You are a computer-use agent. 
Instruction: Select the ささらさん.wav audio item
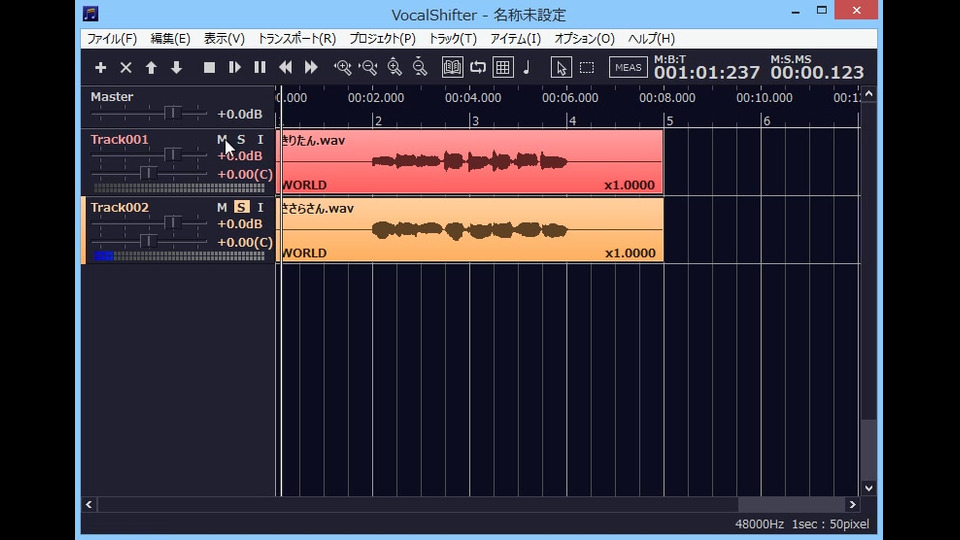[x=471, y=230]
